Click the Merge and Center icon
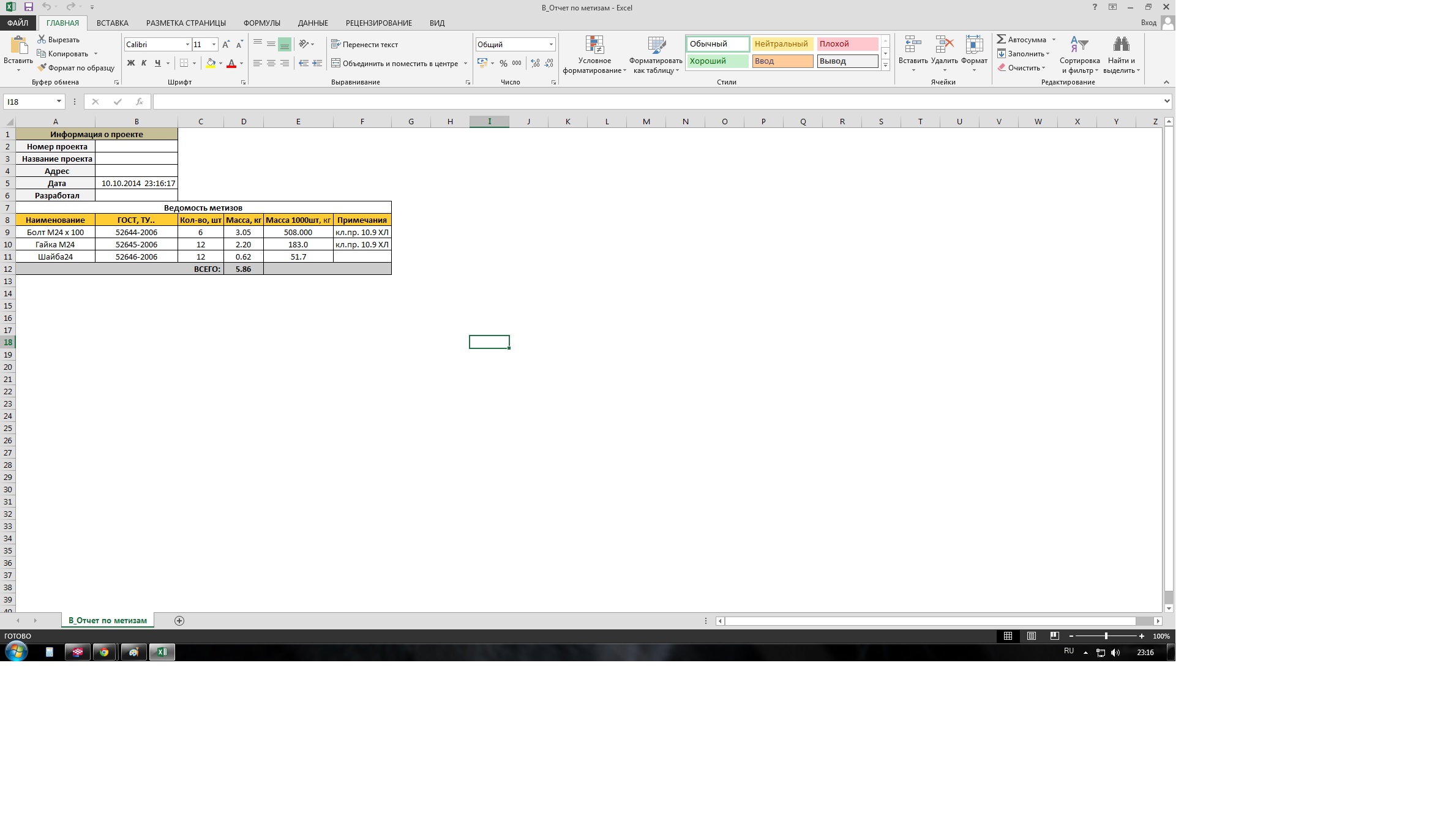Image resolution: width=1435 pixels, height=840 pixels. [x=336, y=63]
